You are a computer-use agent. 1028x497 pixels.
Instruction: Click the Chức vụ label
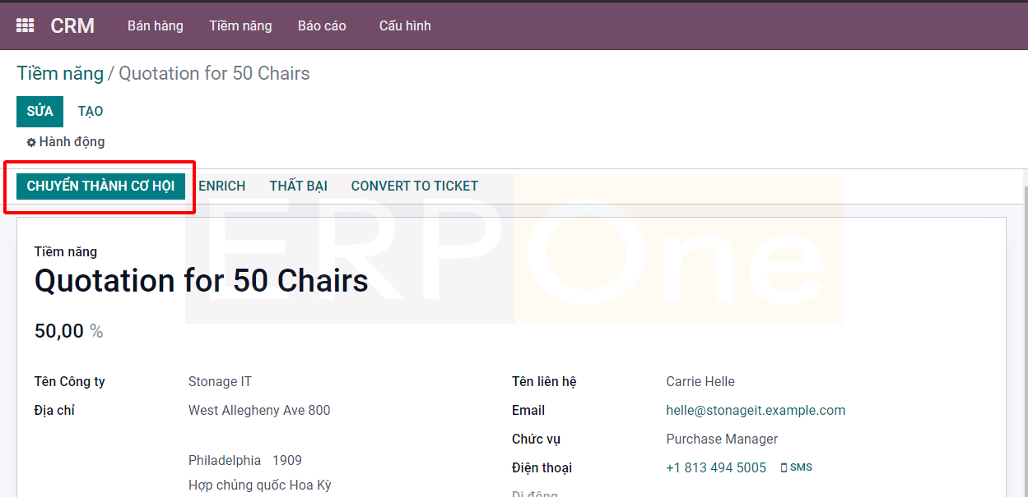tap(536, 439)
